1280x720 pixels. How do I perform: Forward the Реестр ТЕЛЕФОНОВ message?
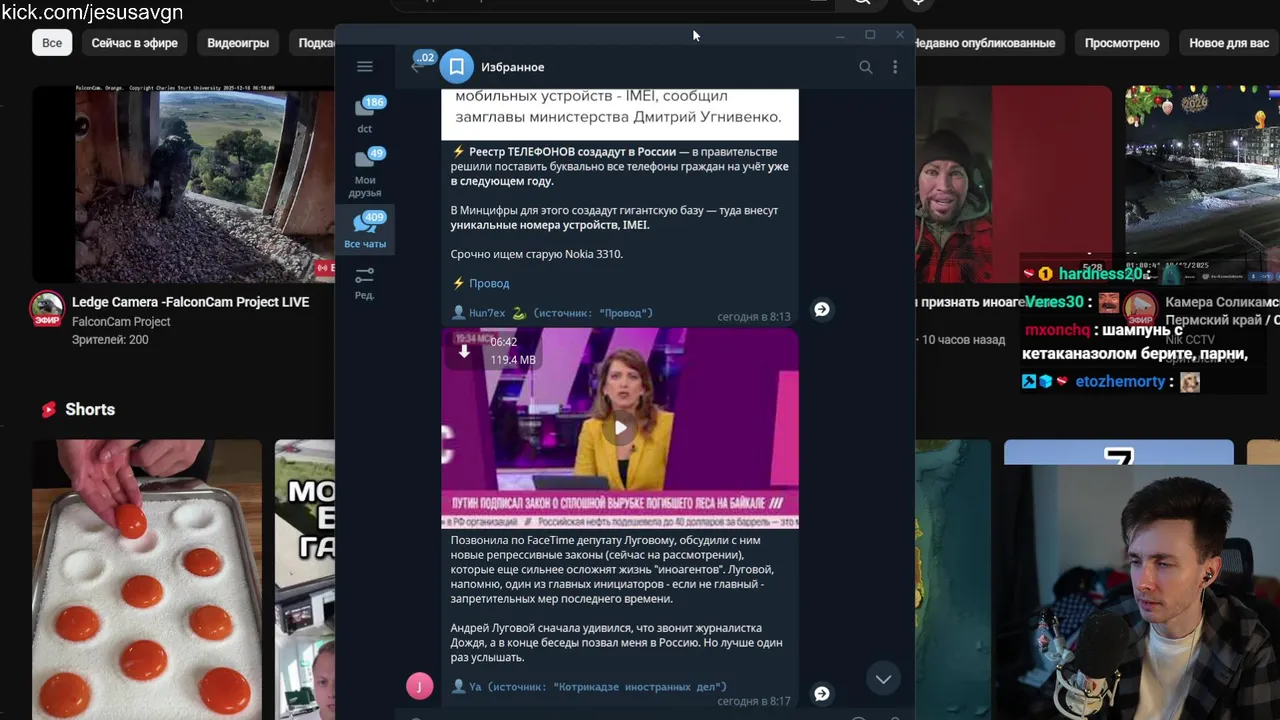click(x=822, y=310)
